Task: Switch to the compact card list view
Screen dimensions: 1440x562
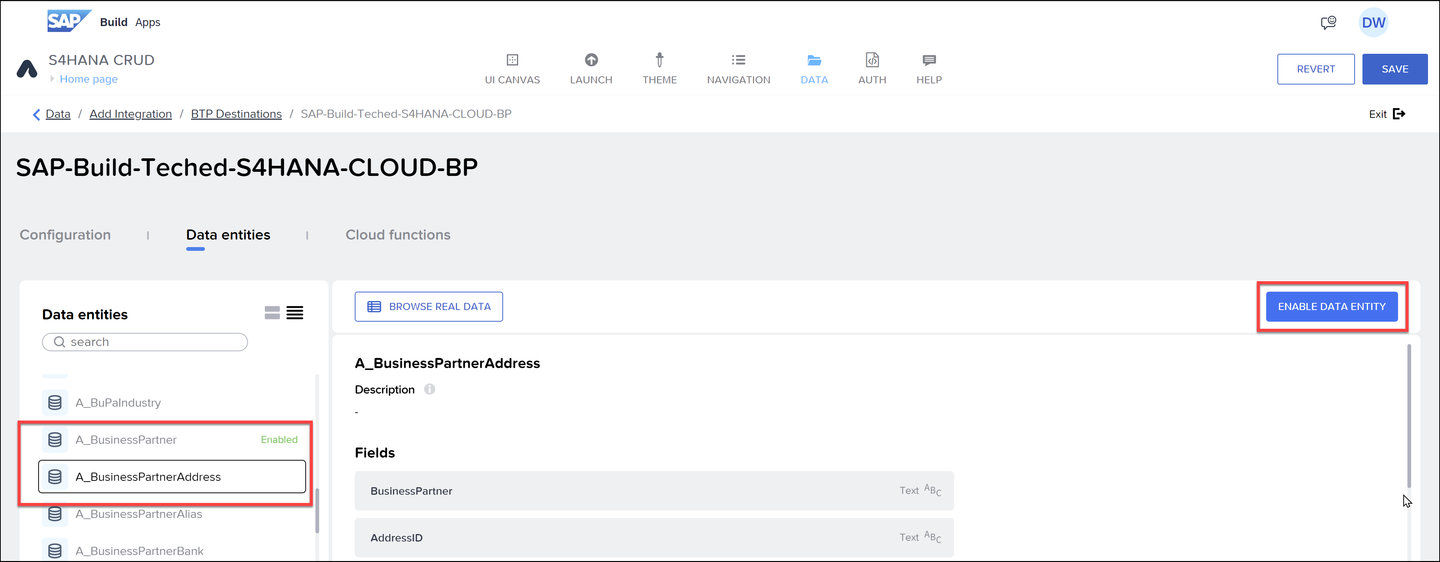Action: pyautogui.click(x=272, y=313)
